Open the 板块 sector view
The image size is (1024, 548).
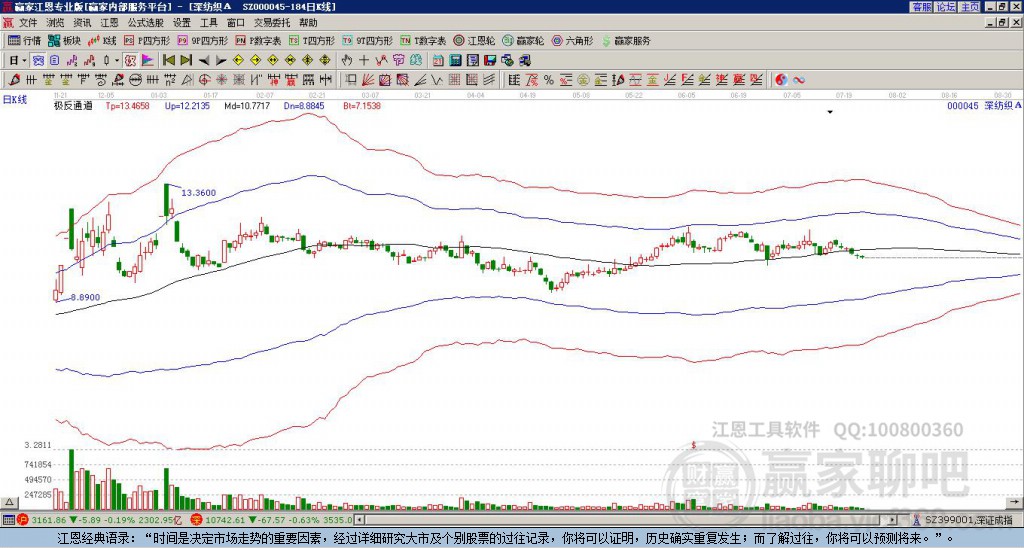point(64,40)
